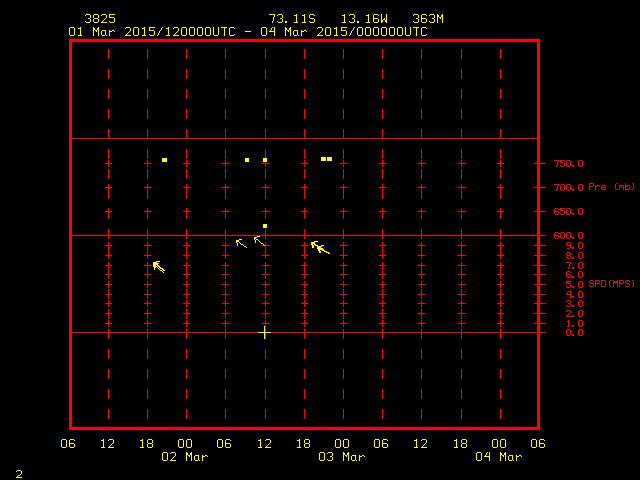Click leftmost of twin wind arrows after 18 line
Image resolution: width=640 pixels, height=480 pixels.
(x=316, y=246)
